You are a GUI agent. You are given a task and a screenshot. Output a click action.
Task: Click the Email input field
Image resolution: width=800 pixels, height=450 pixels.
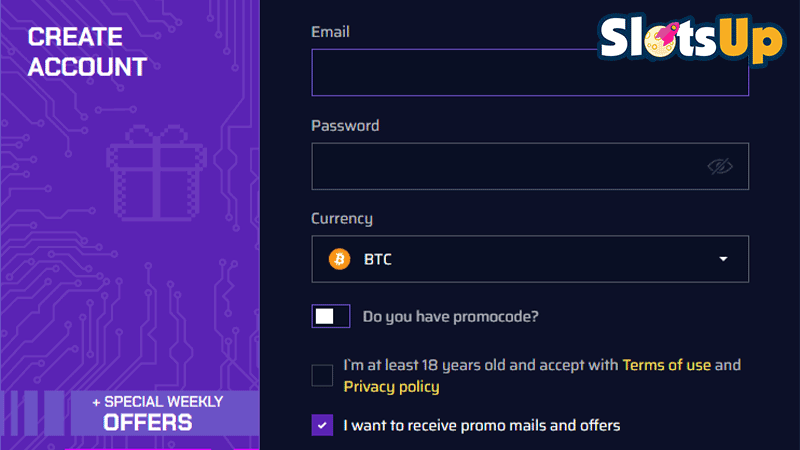pos(530,72)
